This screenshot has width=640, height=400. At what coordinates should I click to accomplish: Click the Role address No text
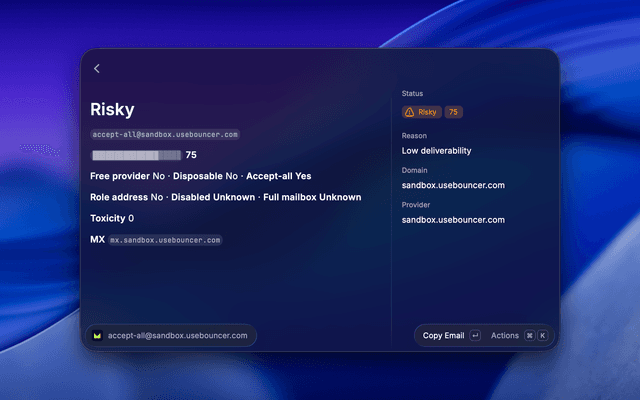click(127, 197)
